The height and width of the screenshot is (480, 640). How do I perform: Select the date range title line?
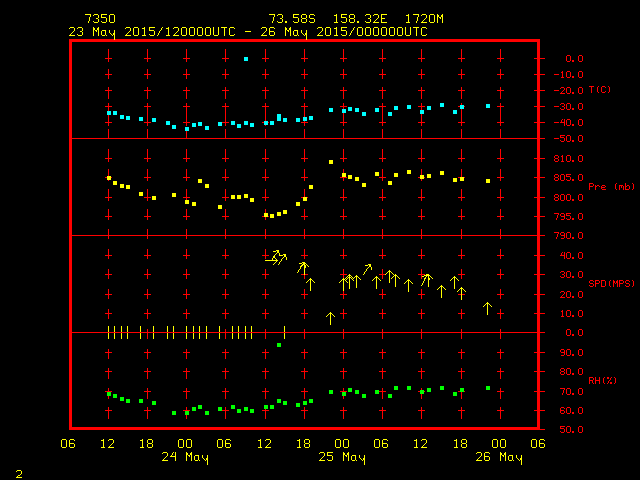pyautogui.click(x=248, y=32)
